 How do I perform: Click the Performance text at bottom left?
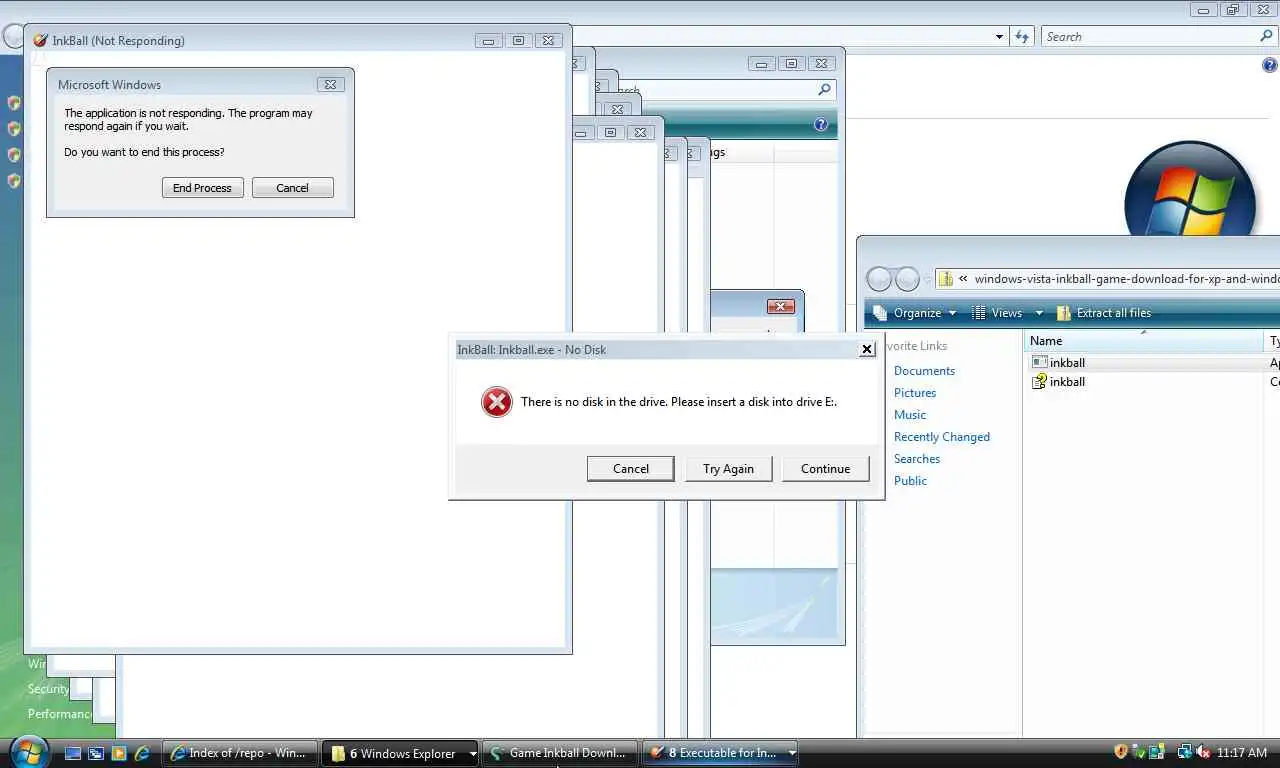59,714
